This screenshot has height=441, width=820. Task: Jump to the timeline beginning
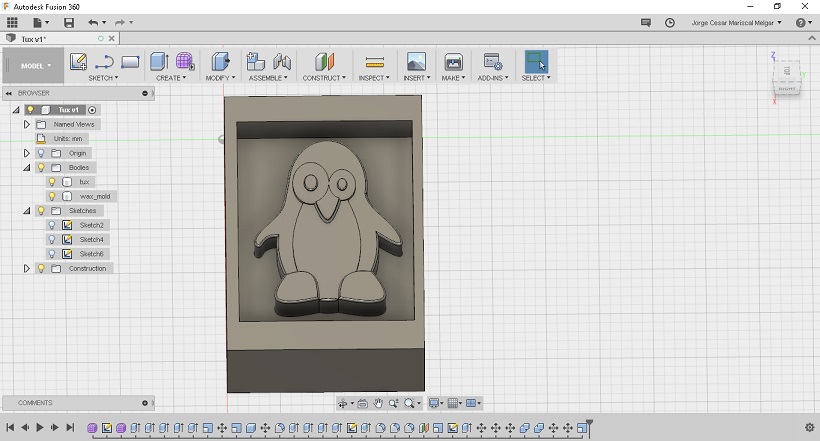coord(10,427)
